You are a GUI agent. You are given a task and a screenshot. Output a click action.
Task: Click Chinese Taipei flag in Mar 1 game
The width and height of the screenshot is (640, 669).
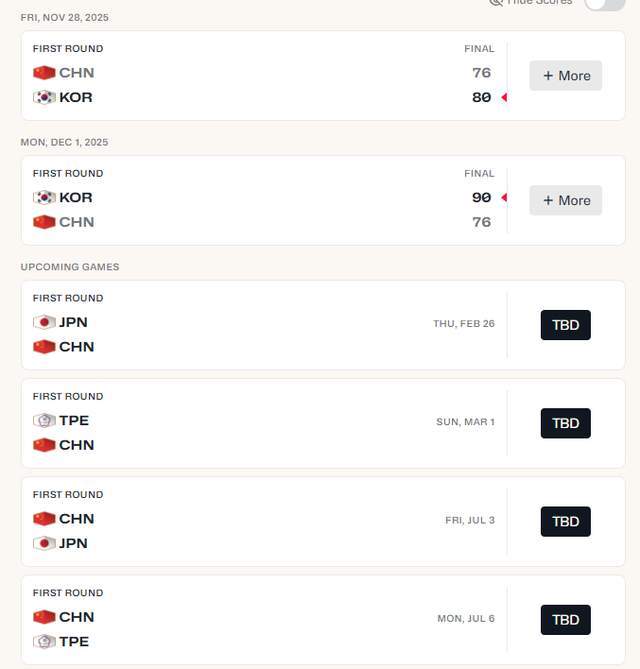point(44,421)
